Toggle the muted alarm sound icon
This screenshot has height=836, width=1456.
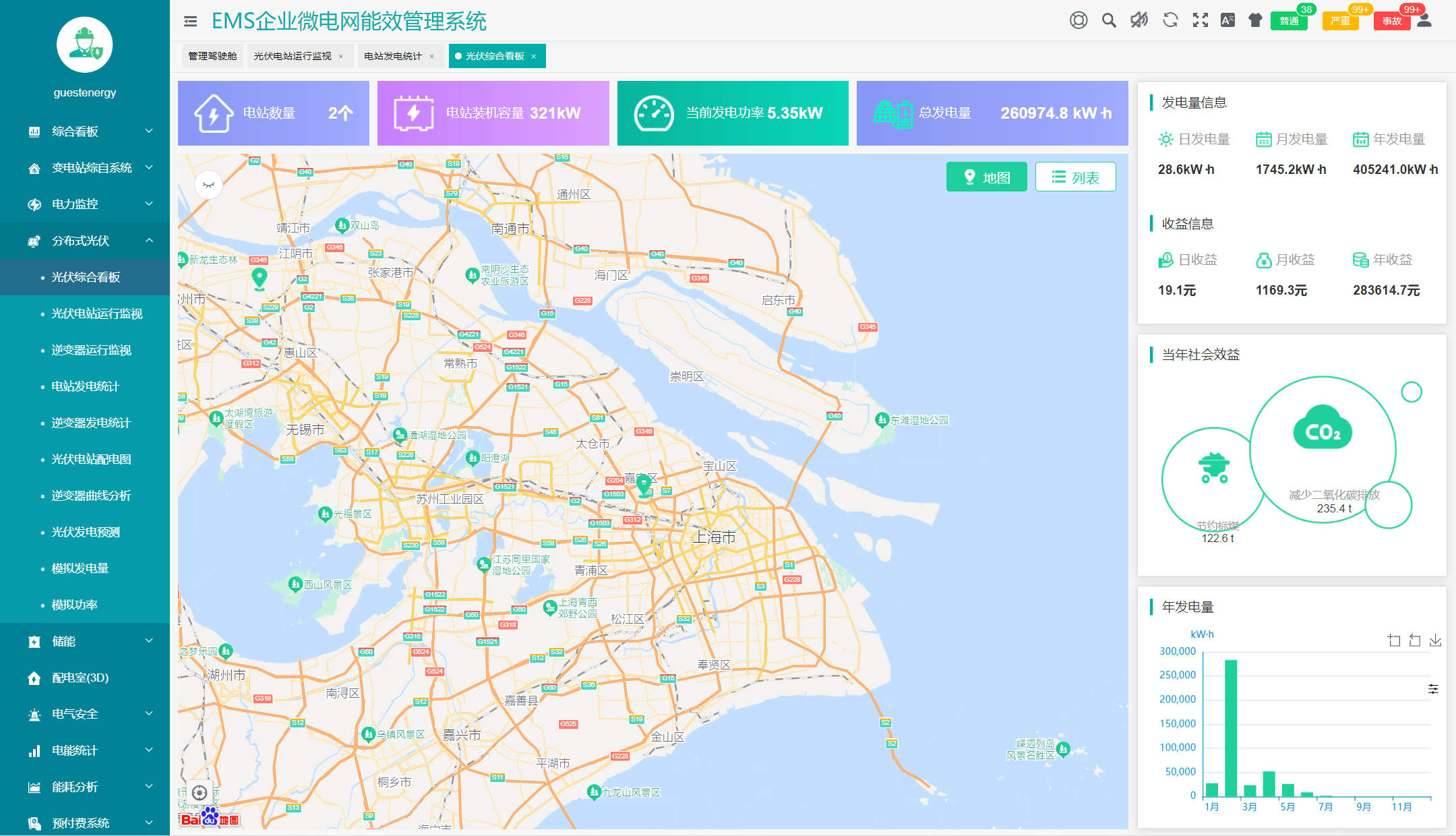coord(1139,20)
